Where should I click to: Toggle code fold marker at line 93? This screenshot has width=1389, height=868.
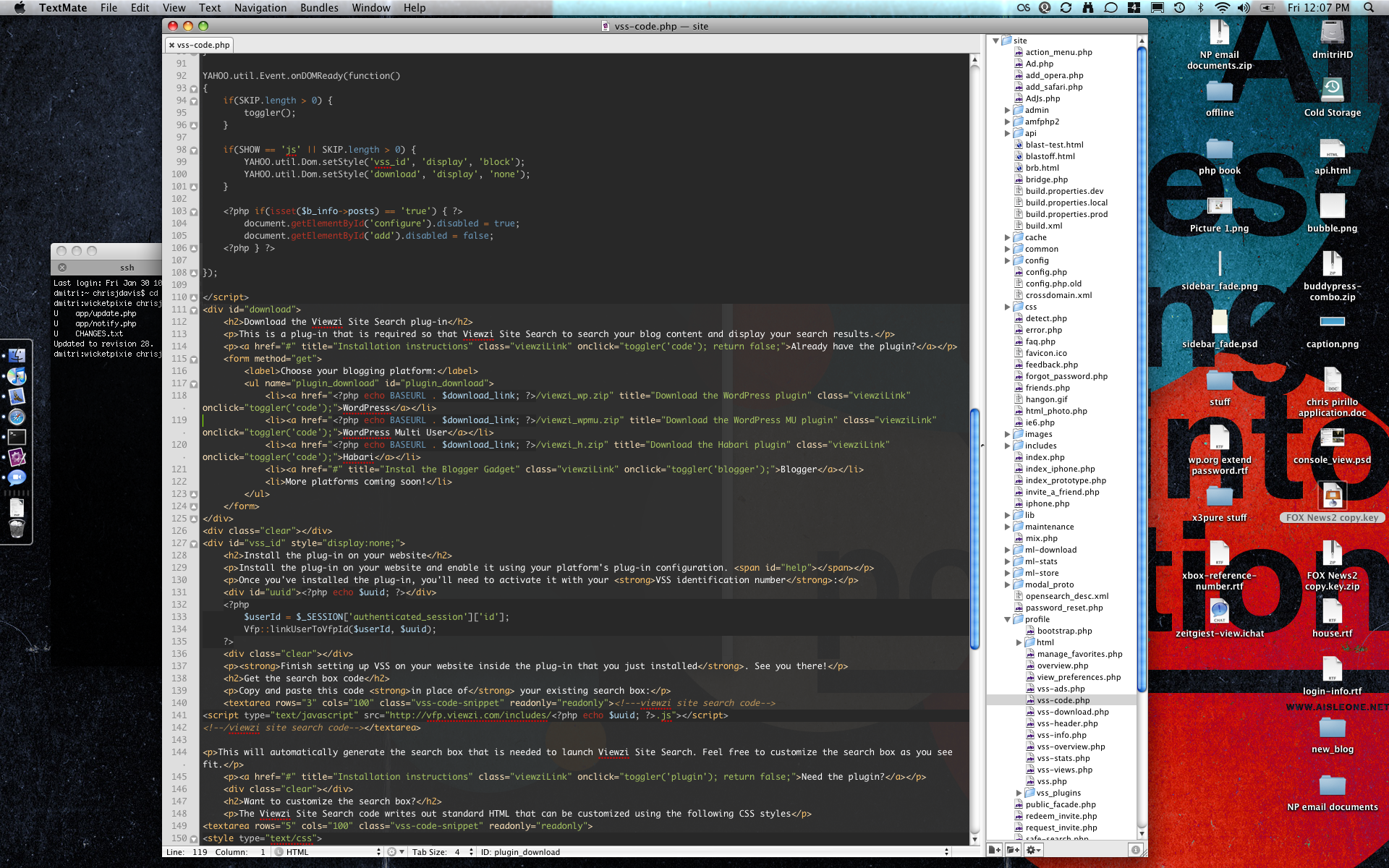193,88
